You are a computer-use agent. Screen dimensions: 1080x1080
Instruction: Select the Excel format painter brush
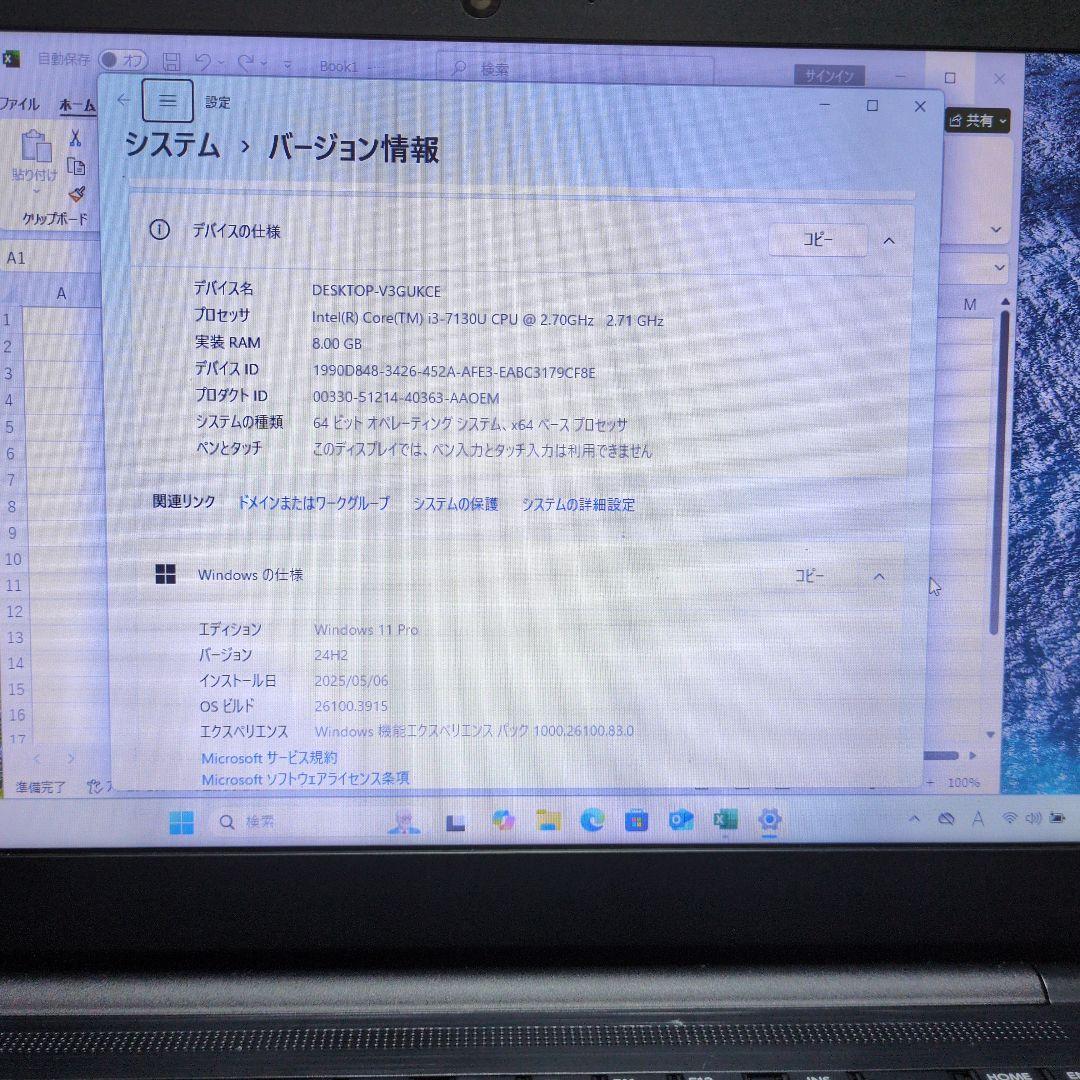(x=77, y=194)
